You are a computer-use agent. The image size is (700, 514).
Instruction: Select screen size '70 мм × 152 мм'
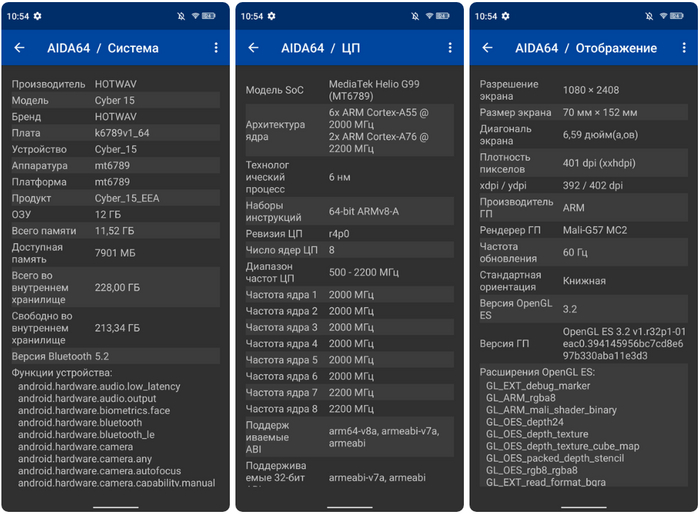pos(600,113)
